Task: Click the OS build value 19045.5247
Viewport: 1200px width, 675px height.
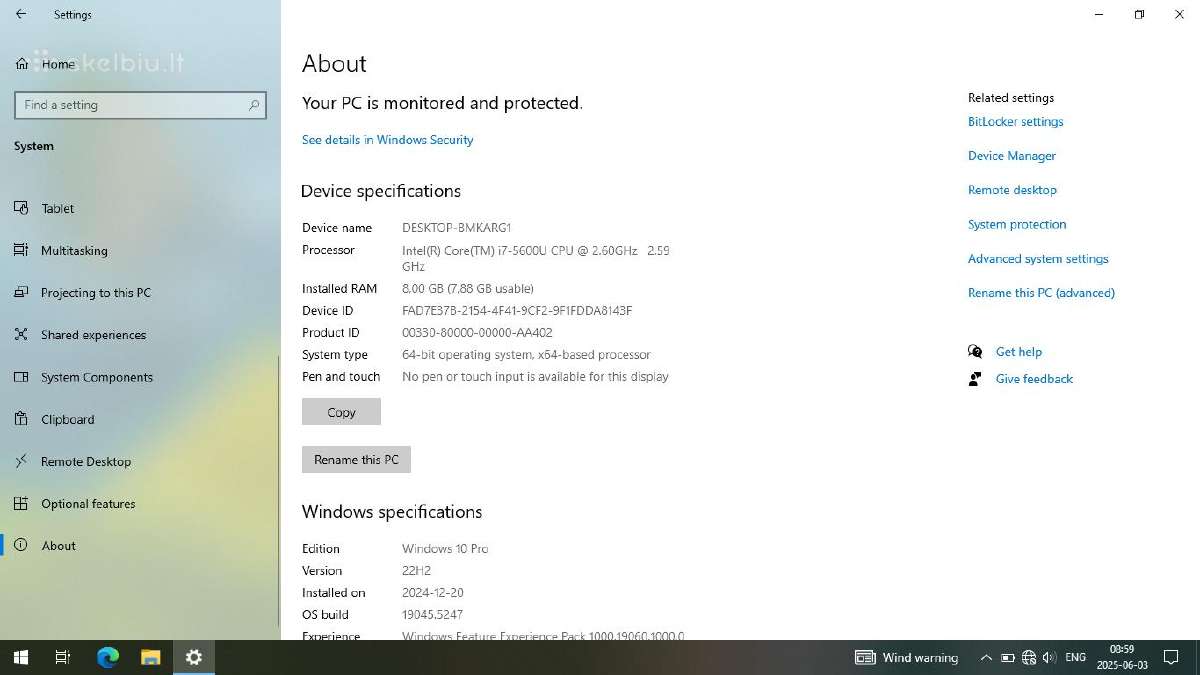Action: [432, 615]
